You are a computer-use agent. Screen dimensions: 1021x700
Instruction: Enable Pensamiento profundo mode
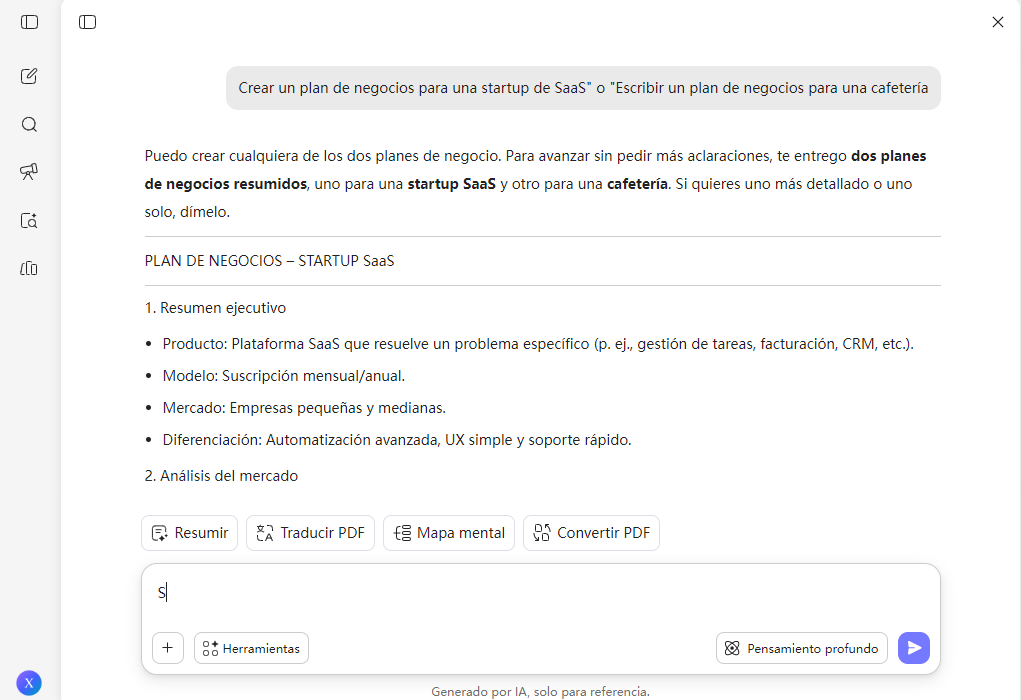pos(800,648)
